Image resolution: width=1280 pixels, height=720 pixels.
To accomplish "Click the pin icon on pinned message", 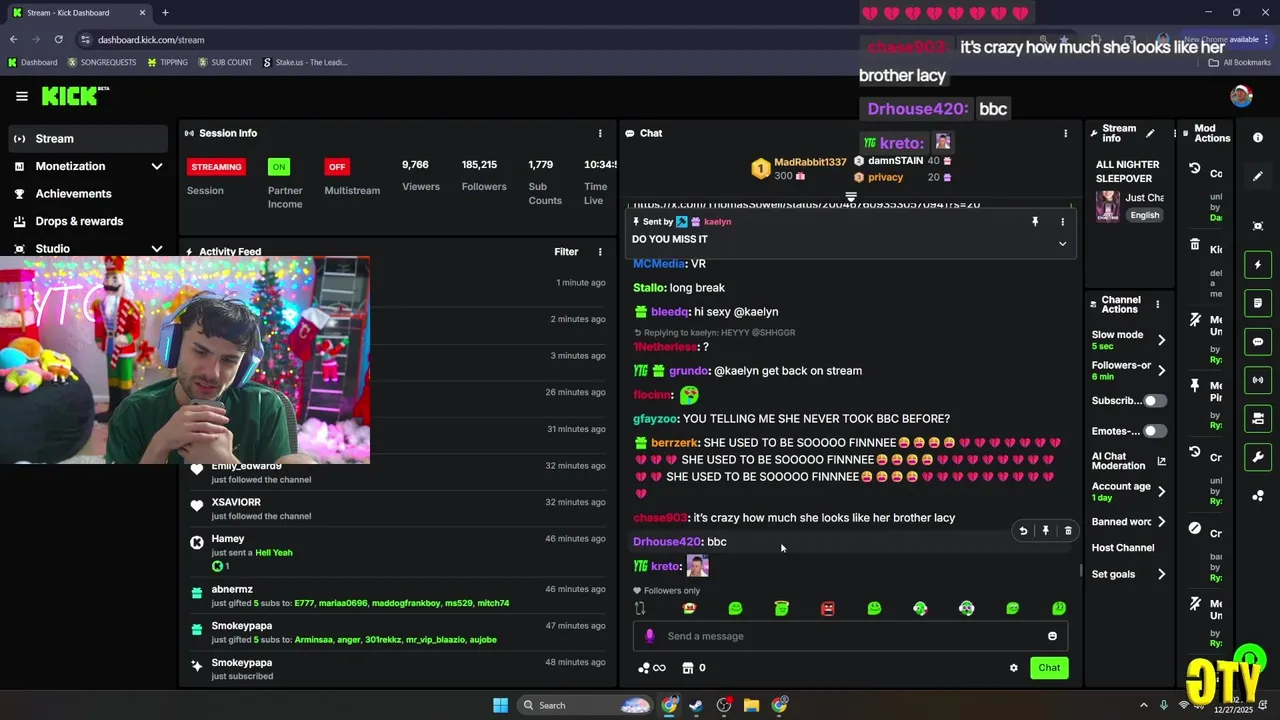I will click(1035, 222).
